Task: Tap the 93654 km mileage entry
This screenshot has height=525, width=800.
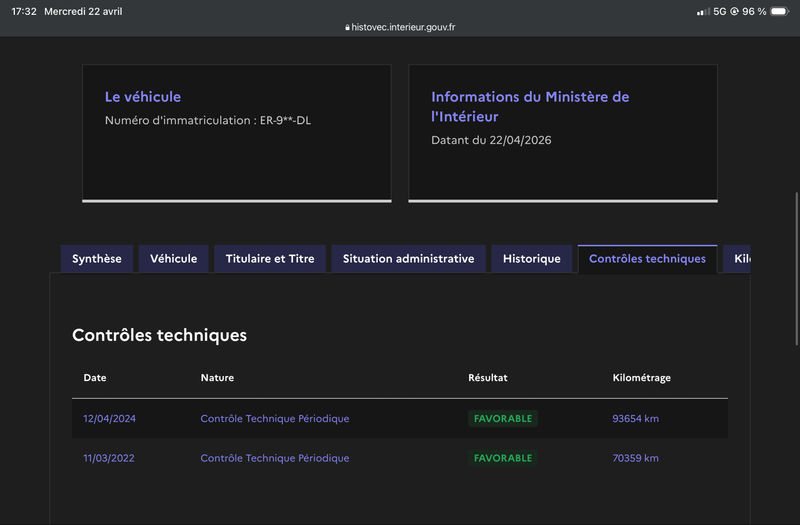Action: pyautogui.click(x=635, y=418)
